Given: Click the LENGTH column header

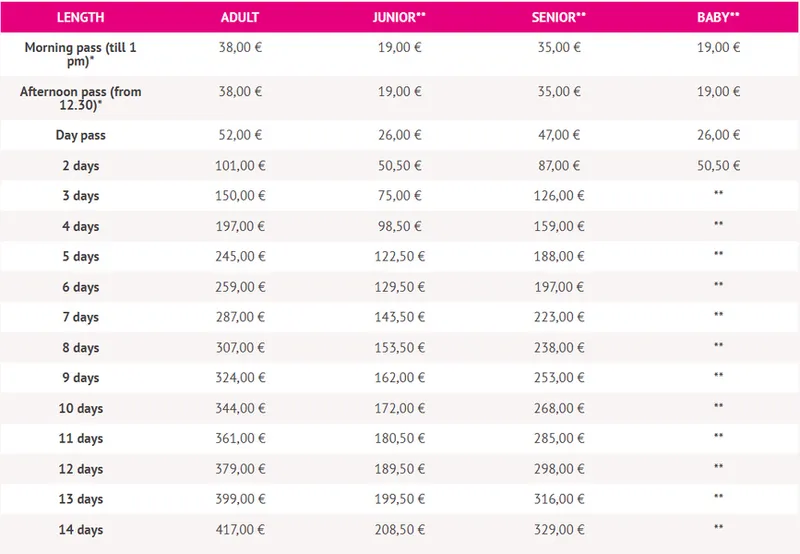Looking at the screenshot, I should coord(80,17).
